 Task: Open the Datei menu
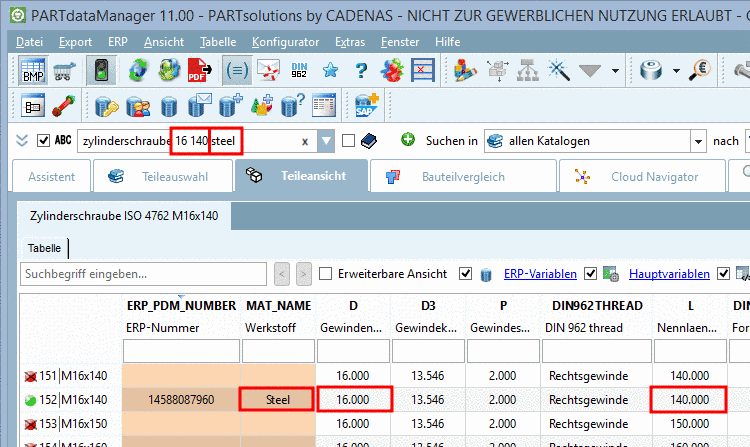[x=30, y=42]
